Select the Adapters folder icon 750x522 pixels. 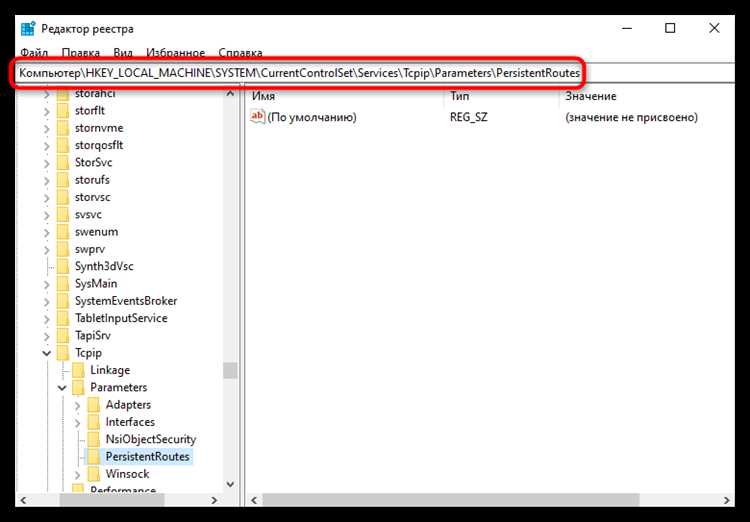click(x=93, y=405)
